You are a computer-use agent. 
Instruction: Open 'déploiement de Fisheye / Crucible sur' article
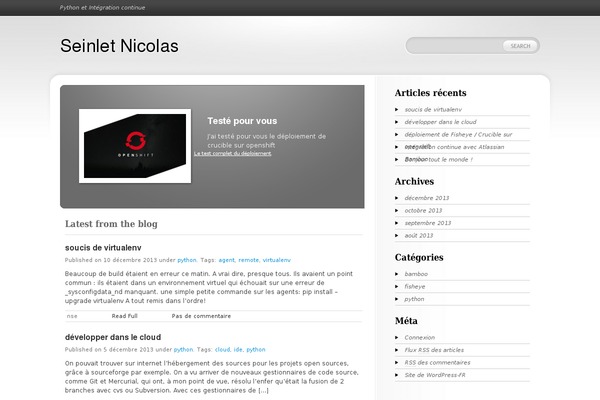458,135
